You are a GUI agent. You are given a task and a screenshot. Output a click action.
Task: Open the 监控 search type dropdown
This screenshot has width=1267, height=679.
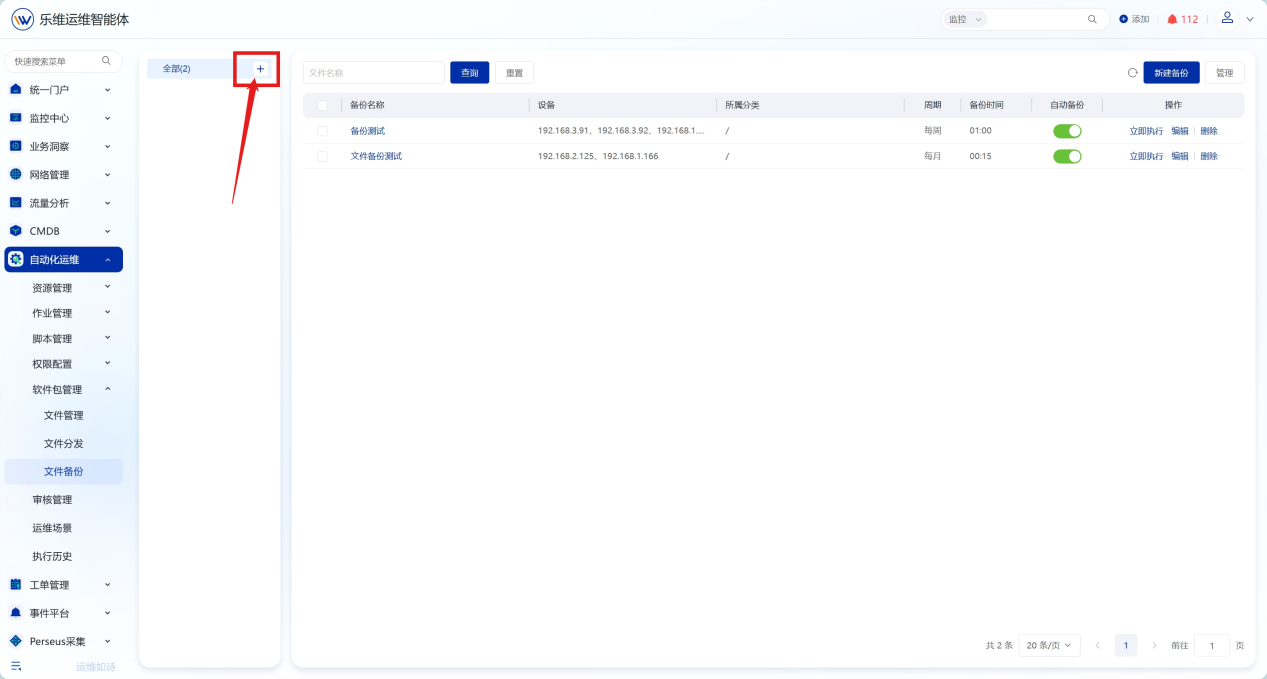click(964, 19)
